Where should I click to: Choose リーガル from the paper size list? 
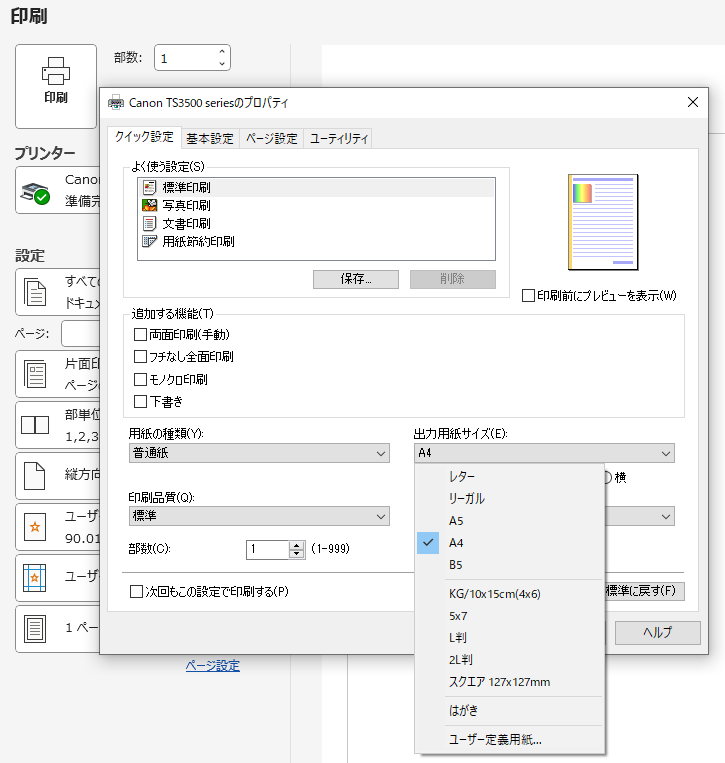click(x=510, y=498)
